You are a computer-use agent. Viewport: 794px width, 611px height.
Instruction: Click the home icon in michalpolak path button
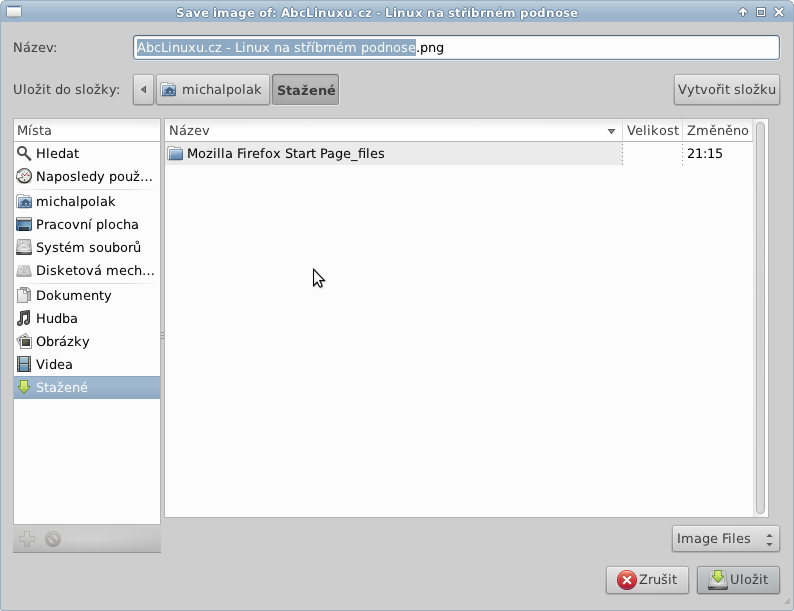(169, 90)
